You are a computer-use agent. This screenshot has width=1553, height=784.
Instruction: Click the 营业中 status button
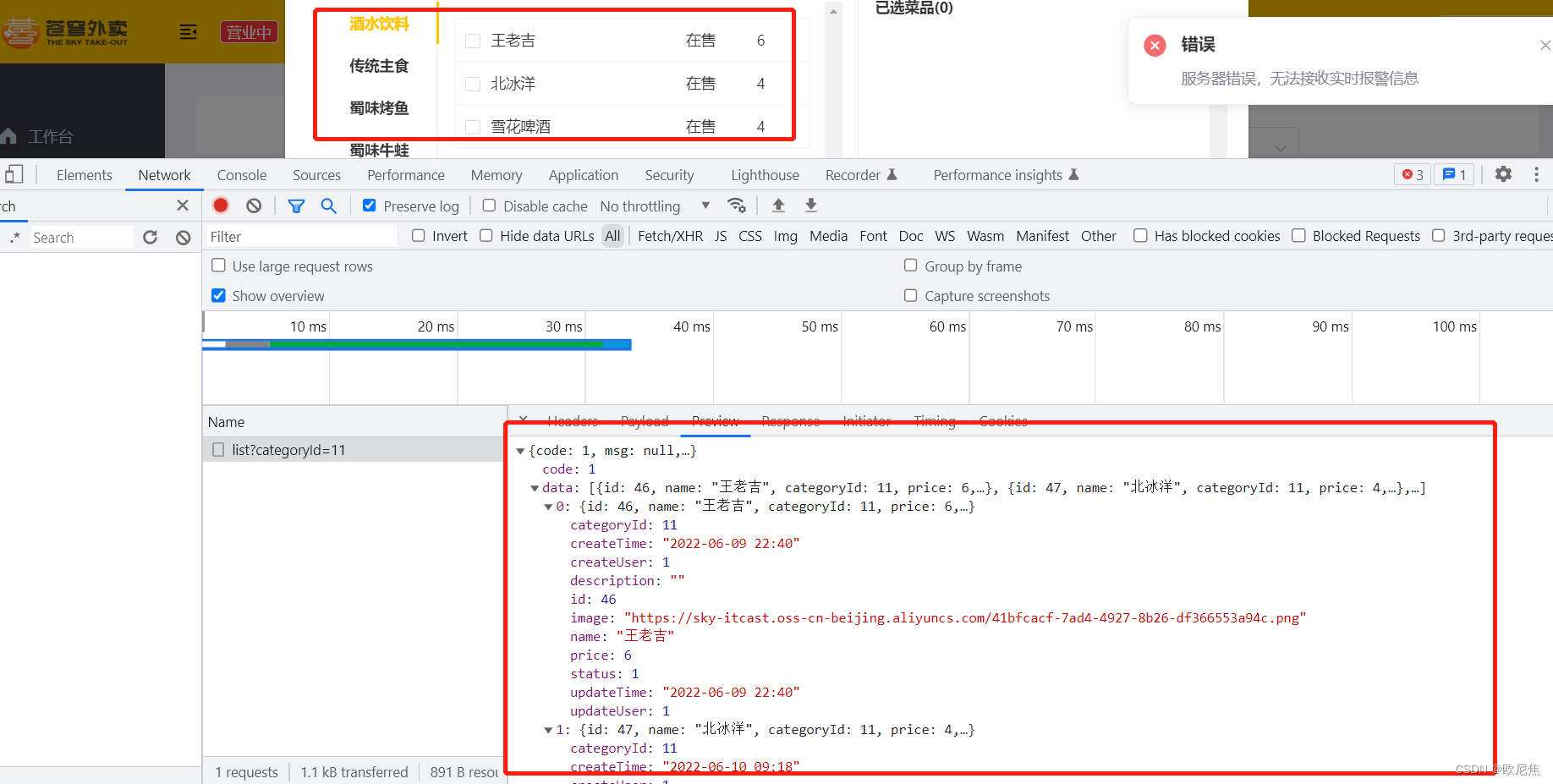tap(249, 32)
